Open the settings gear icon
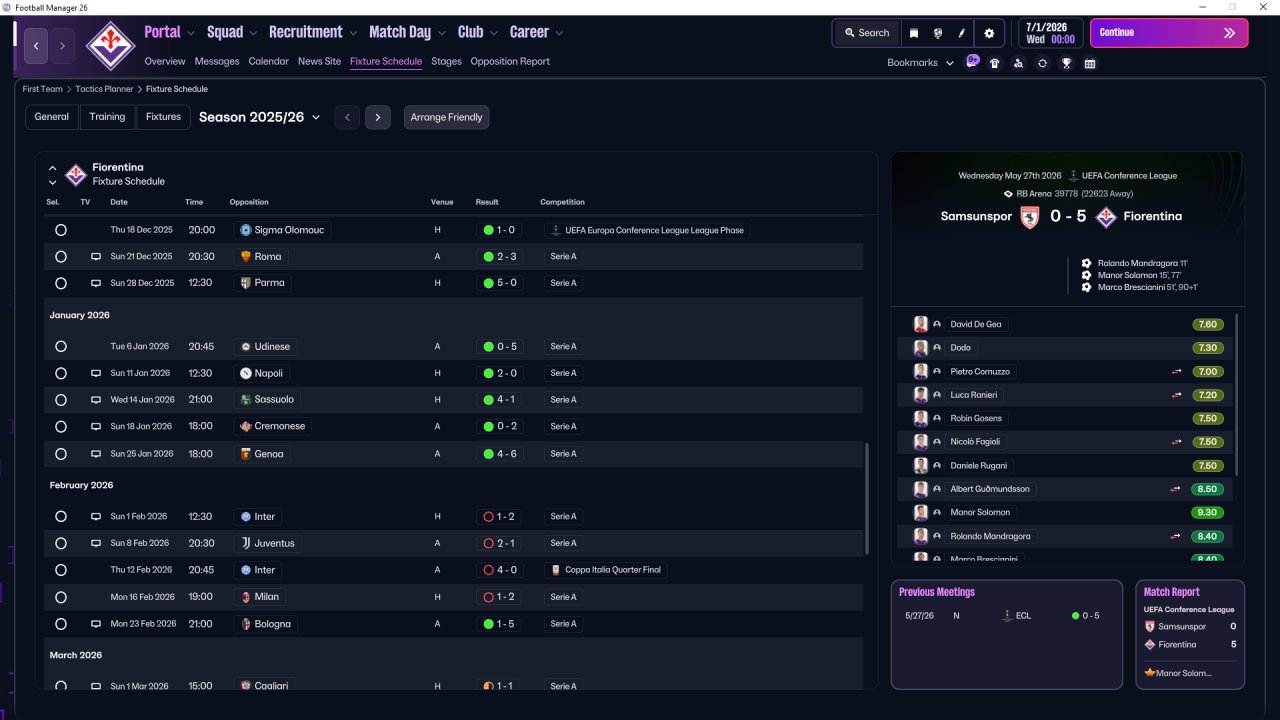This screenshot has height=720, width=1280. pyautogui.click(x=989, y=33)
